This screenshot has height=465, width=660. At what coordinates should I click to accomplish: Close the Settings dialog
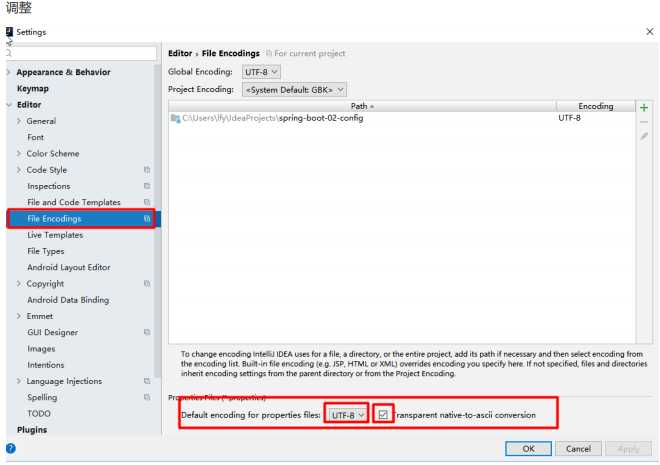click(x=649, y=32)
